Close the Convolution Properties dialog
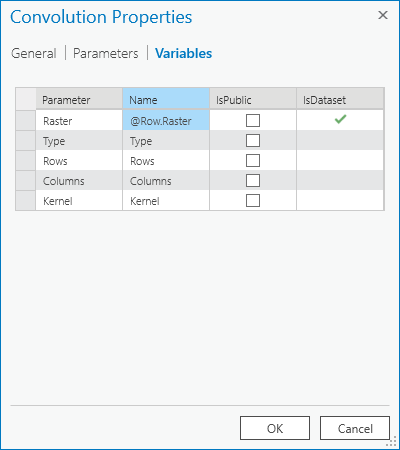400x450 pixels. click(383, 15)
